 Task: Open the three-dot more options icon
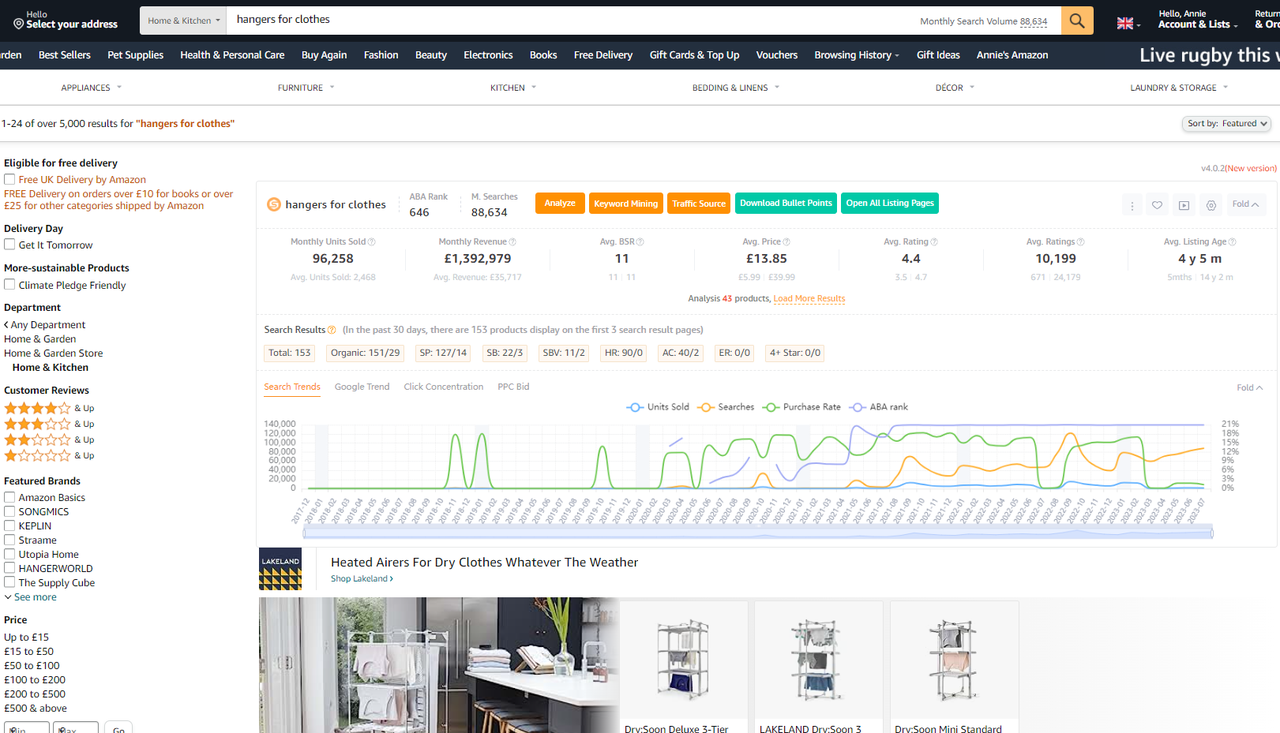coord(1132,205)
